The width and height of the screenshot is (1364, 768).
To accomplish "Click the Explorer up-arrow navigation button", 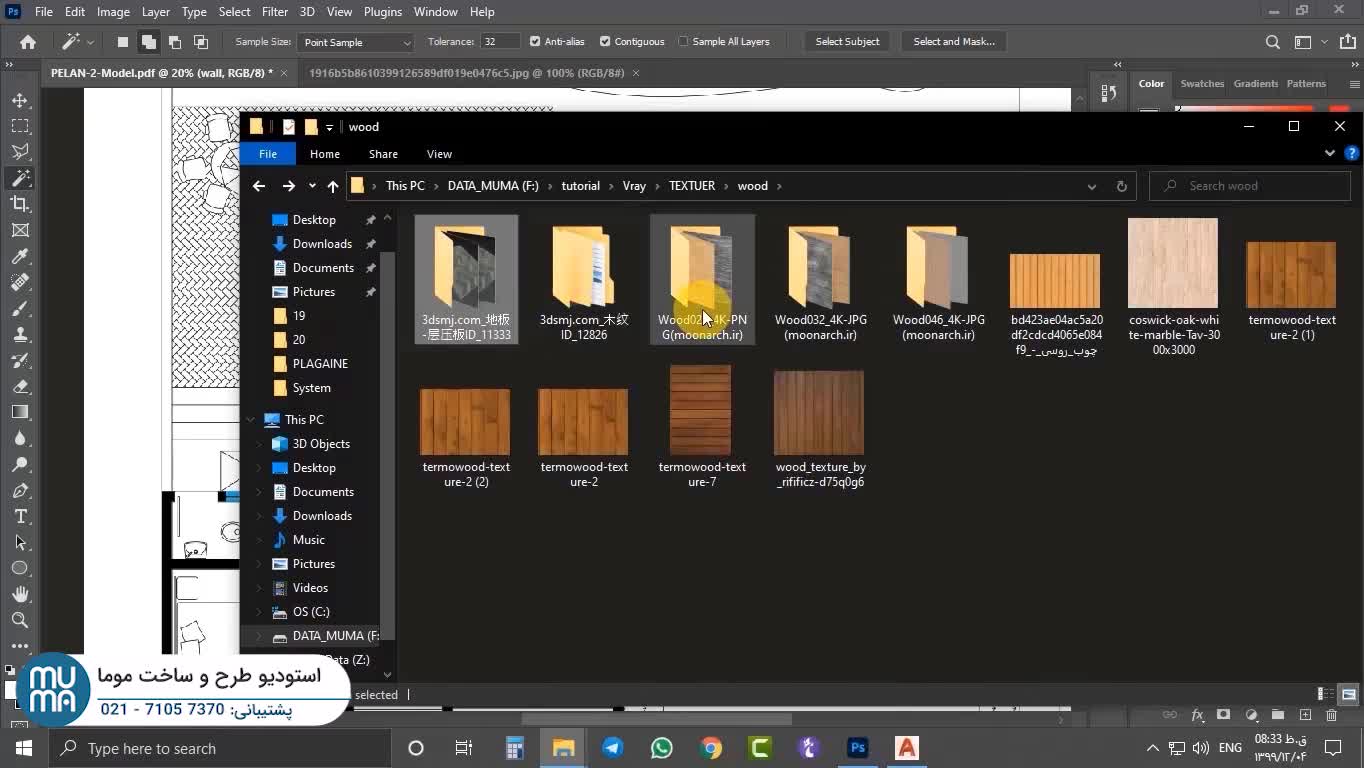I will (x=333, y=186).
